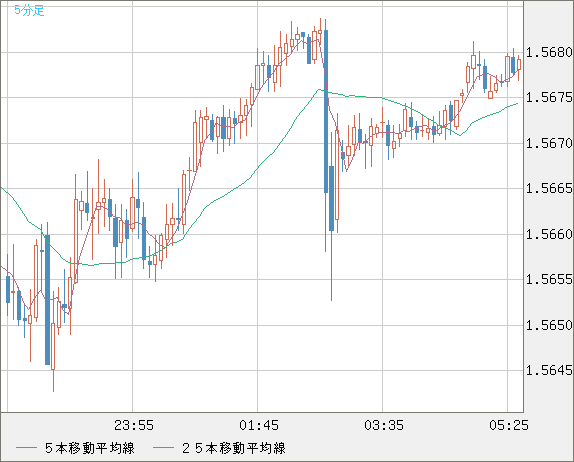The image size is (574, 462).
Task: Click the green 25-period moving average legend line
Action: pyautogui.click(x=163, y=448)
